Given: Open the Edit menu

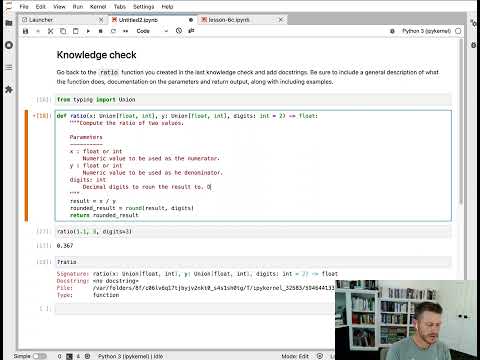Looking at the screenshot, I should pos(41,7).
